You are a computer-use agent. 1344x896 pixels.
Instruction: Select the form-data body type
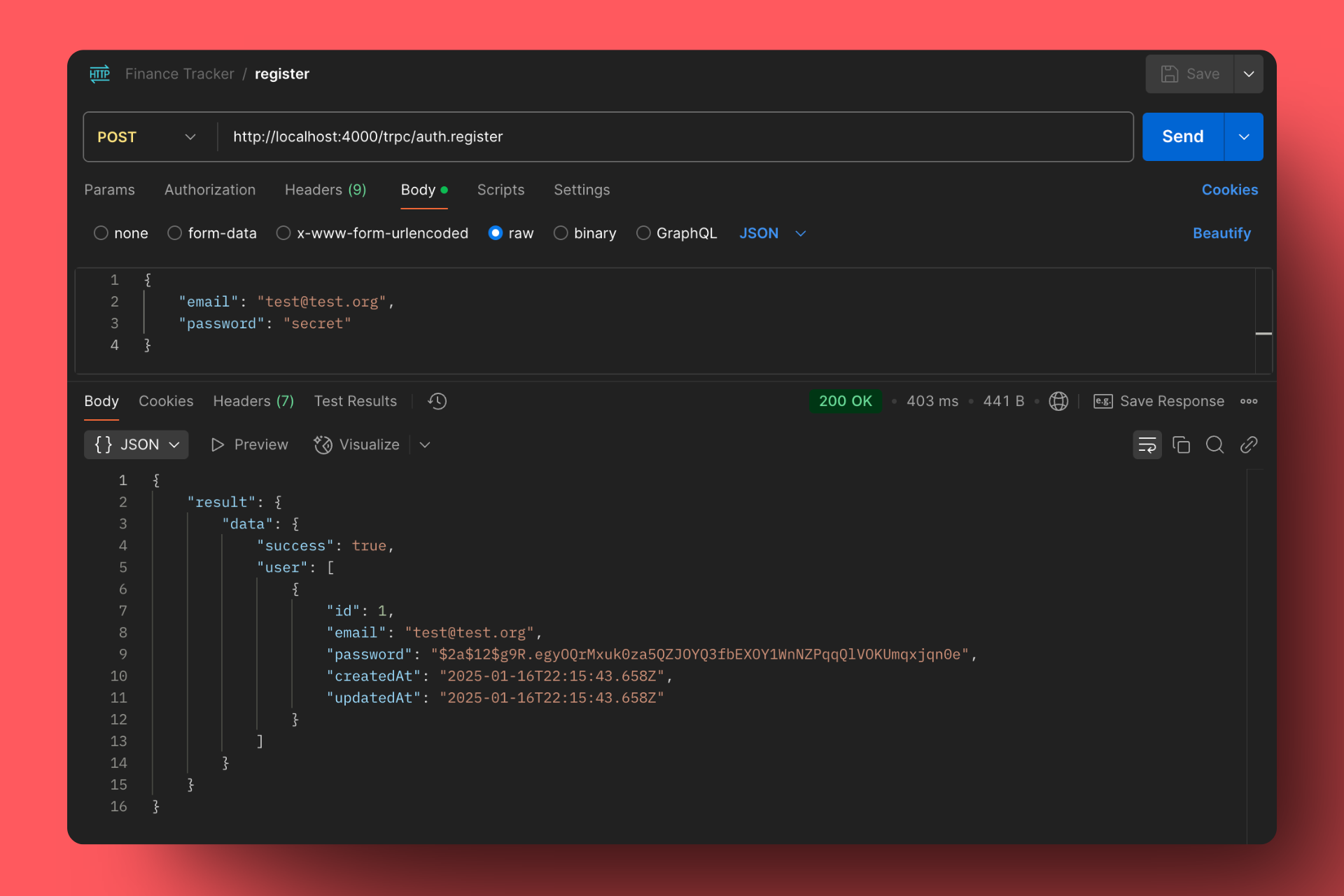coord(175,233)
